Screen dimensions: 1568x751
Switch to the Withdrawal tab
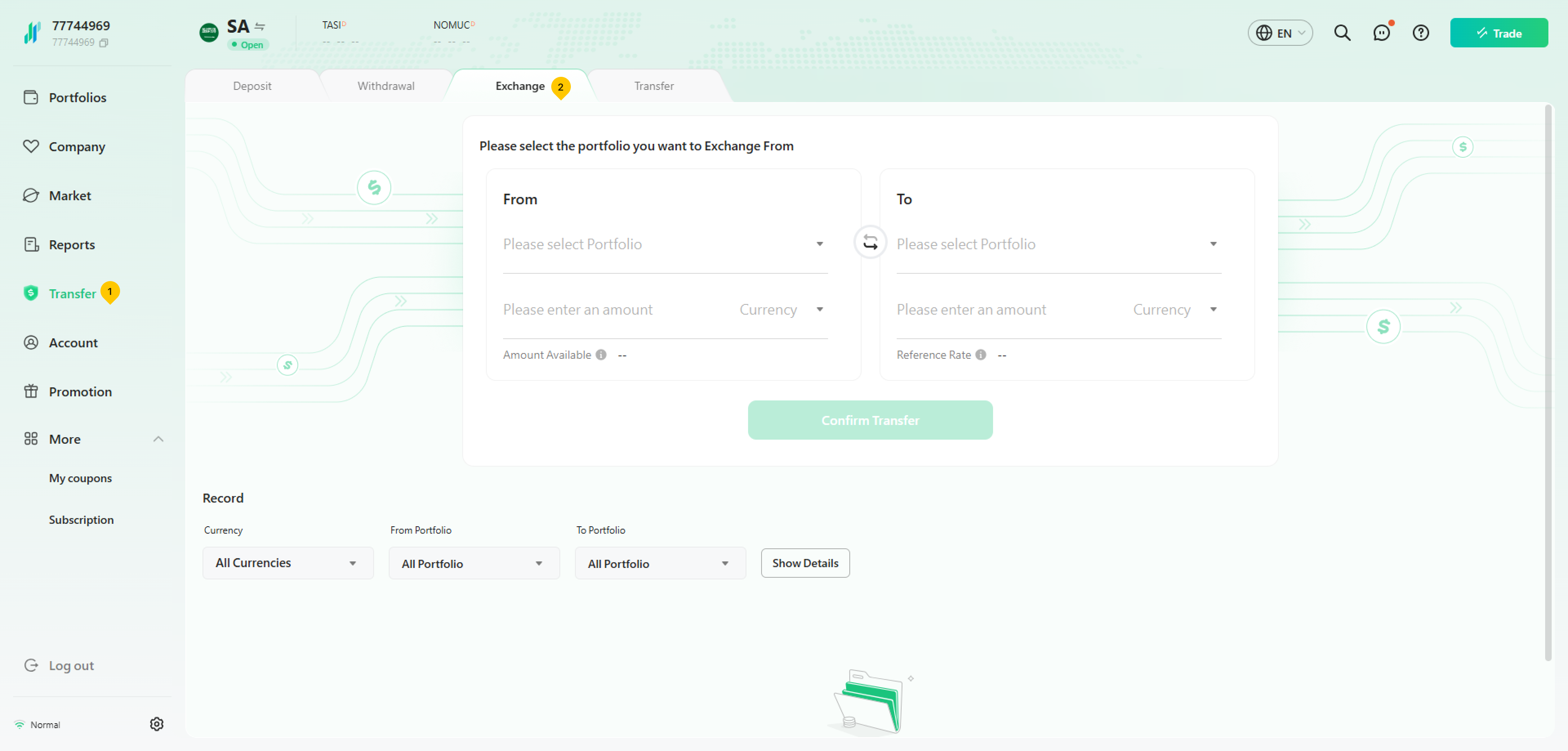click(x=385, y=86)
